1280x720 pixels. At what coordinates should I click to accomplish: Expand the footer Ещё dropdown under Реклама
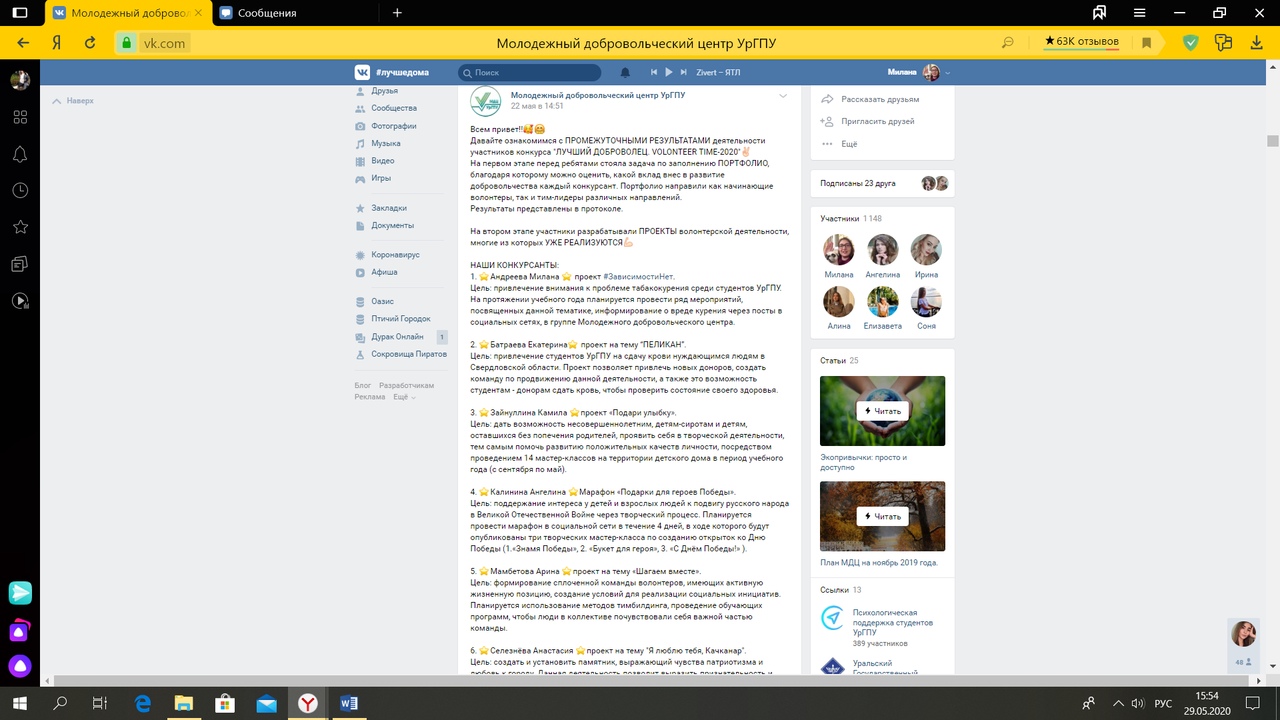point(404,397)
